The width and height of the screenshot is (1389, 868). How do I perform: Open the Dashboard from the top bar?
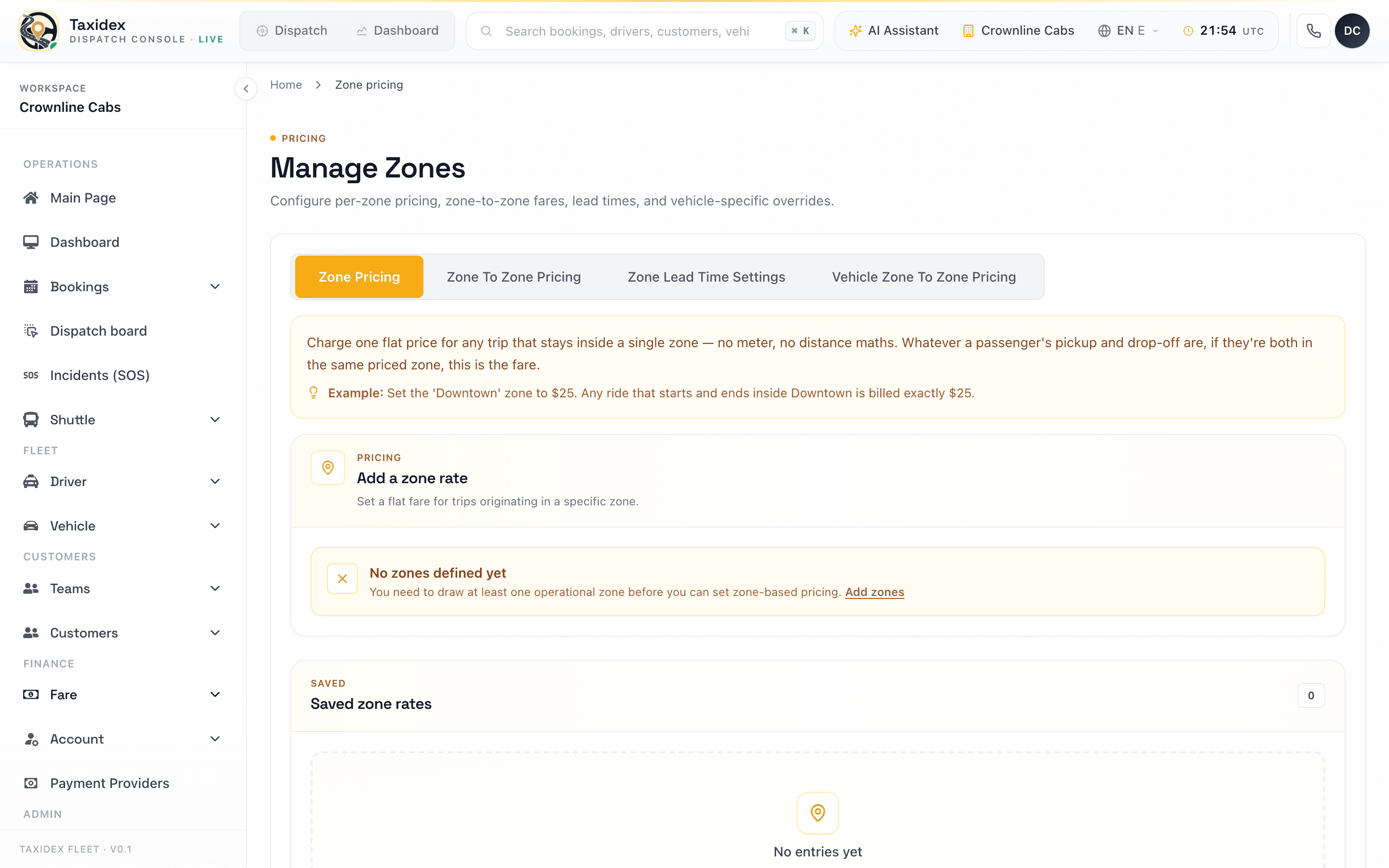397,31
